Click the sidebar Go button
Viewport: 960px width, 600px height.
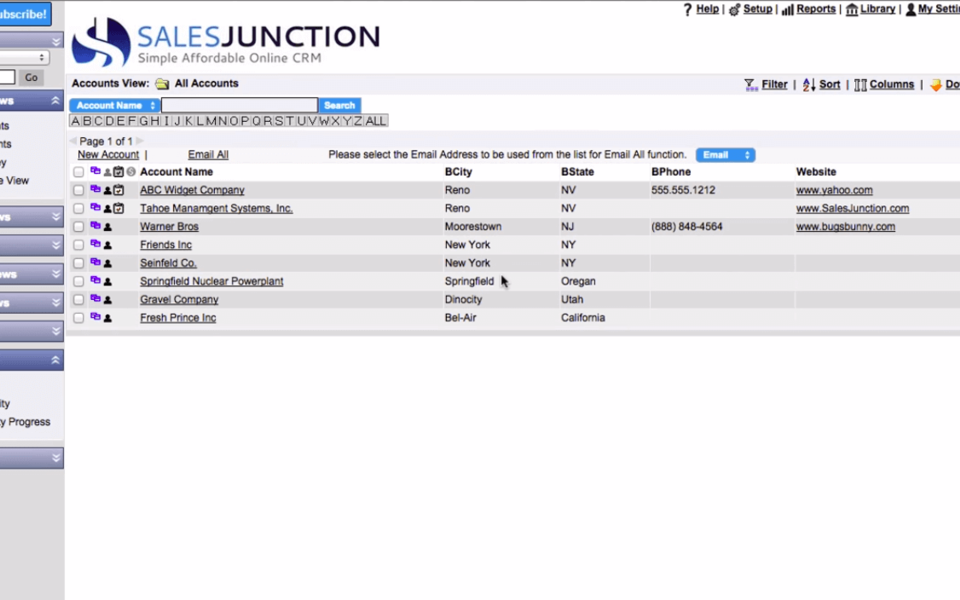pyautogui.click(x=31, y=78)
